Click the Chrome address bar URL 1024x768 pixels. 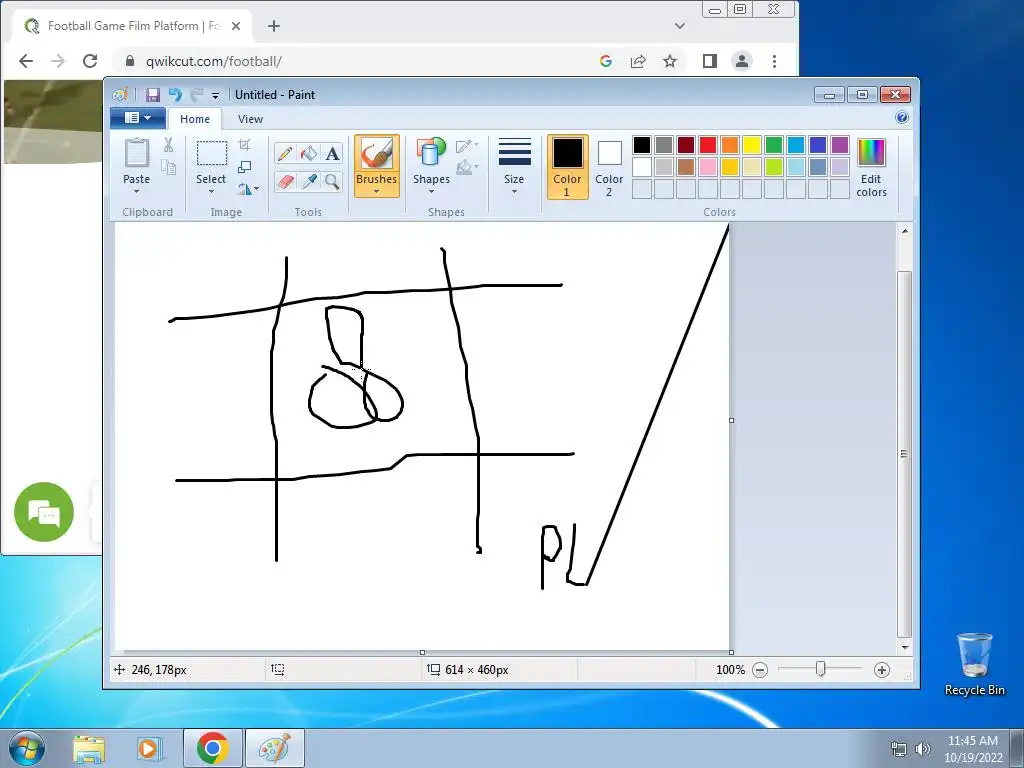point(214,61)
